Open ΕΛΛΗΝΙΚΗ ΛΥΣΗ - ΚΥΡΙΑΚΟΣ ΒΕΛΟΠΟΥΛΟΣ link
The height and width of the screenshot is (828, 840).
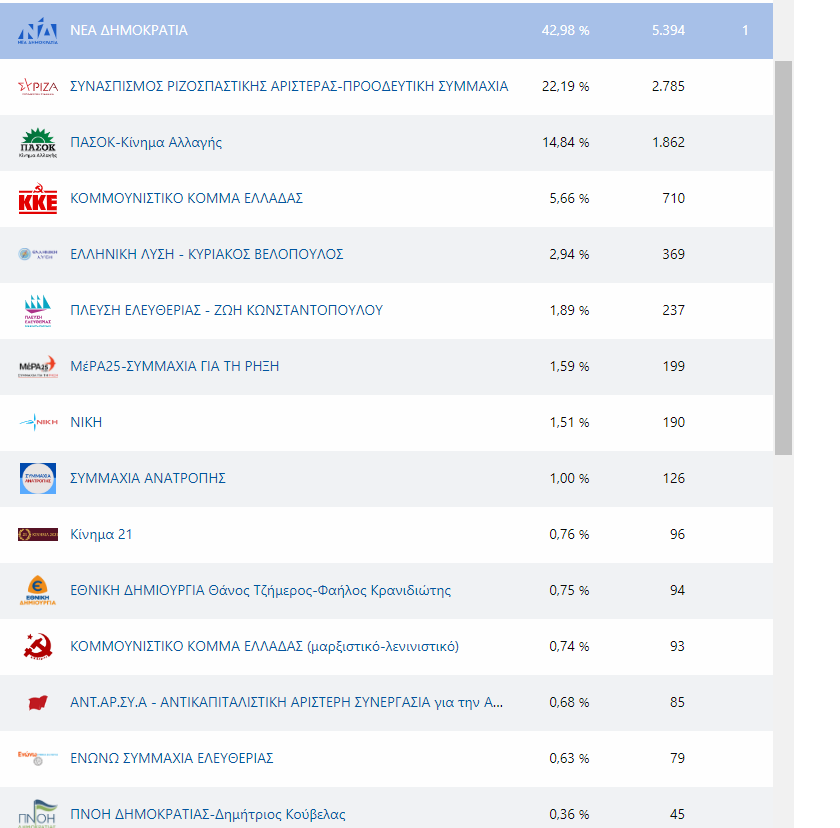pos(206,255)
